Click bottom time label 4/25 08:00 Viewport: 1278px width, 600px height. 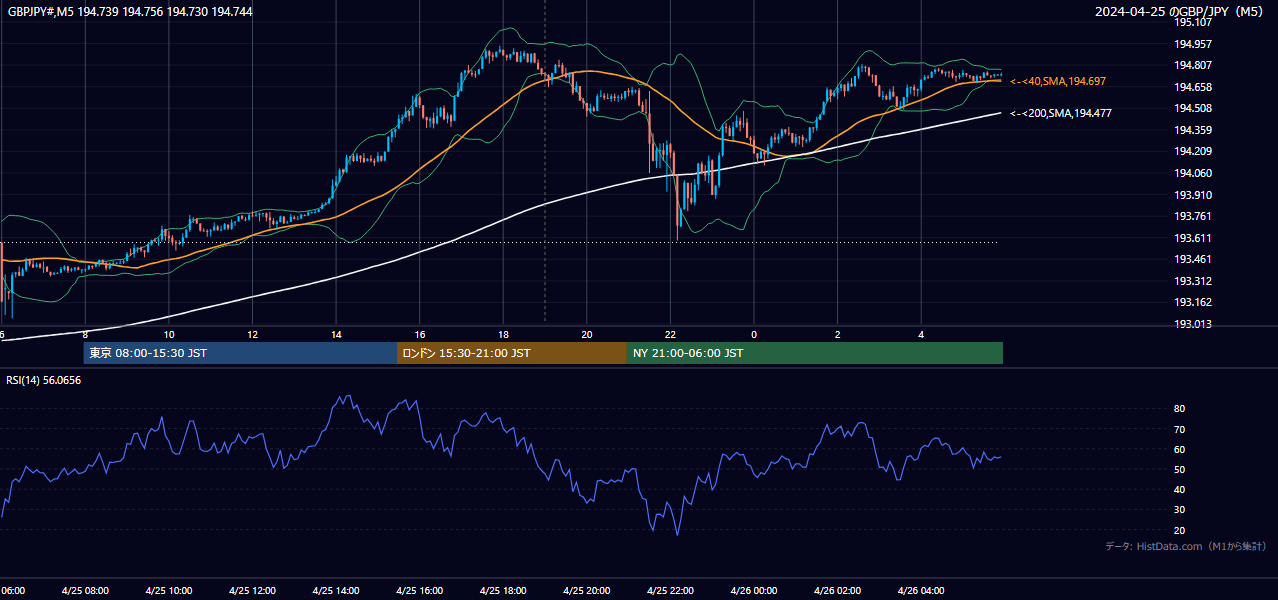point(85,591)
